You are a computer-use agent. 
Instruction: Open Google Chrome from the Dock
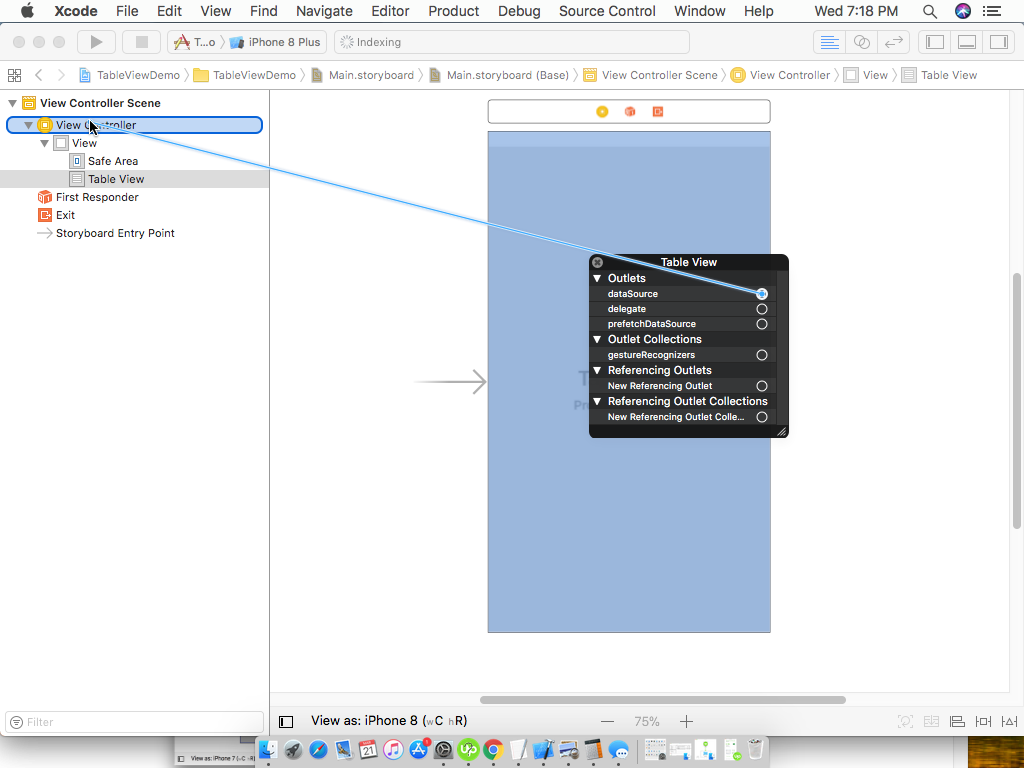tap(493, 750)
